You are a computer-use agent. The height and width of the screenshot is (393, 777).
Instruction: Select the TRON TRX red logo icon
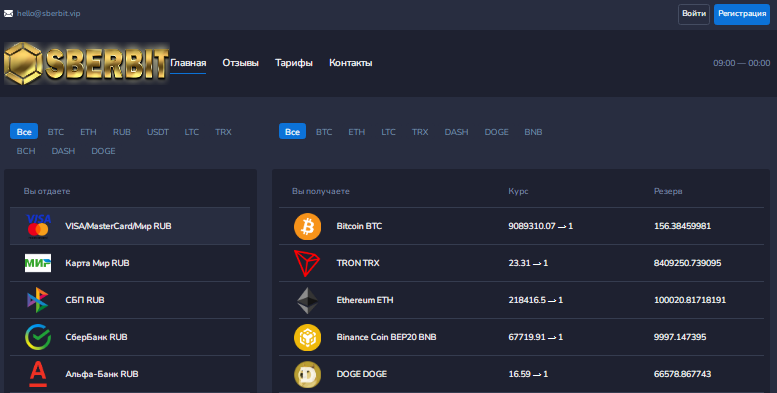click(x=307, y=263)
